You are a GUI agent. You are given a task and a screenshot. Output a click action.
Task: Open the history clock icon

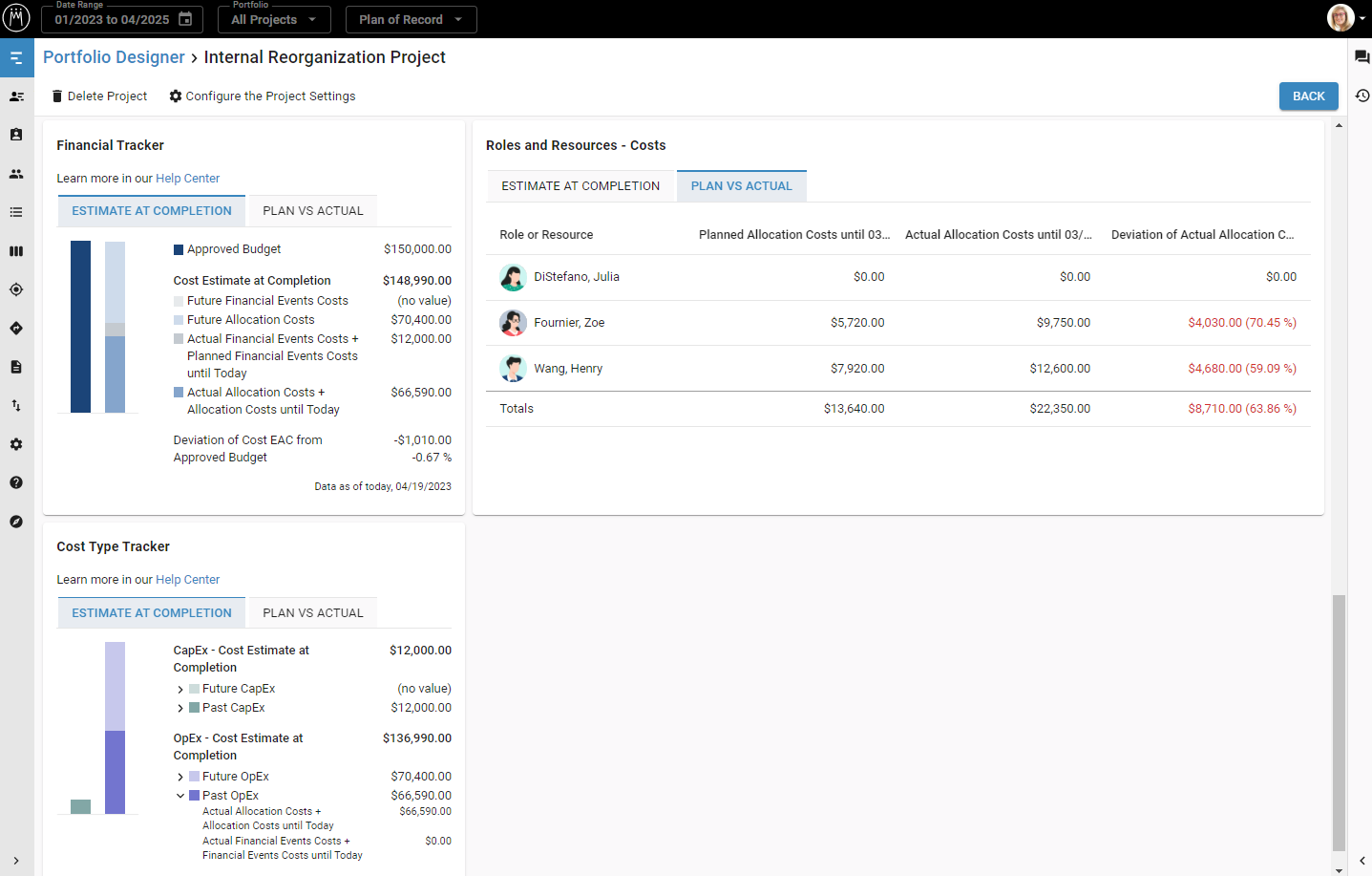coord(1361,96)
